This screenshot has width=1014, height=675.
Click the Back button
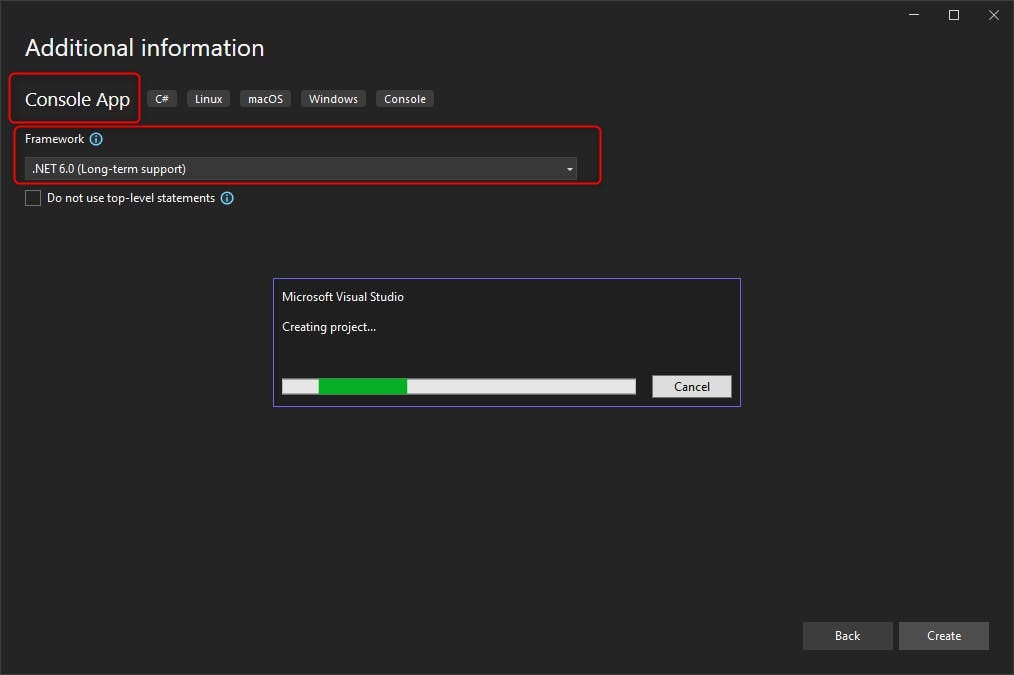point(847,635)
